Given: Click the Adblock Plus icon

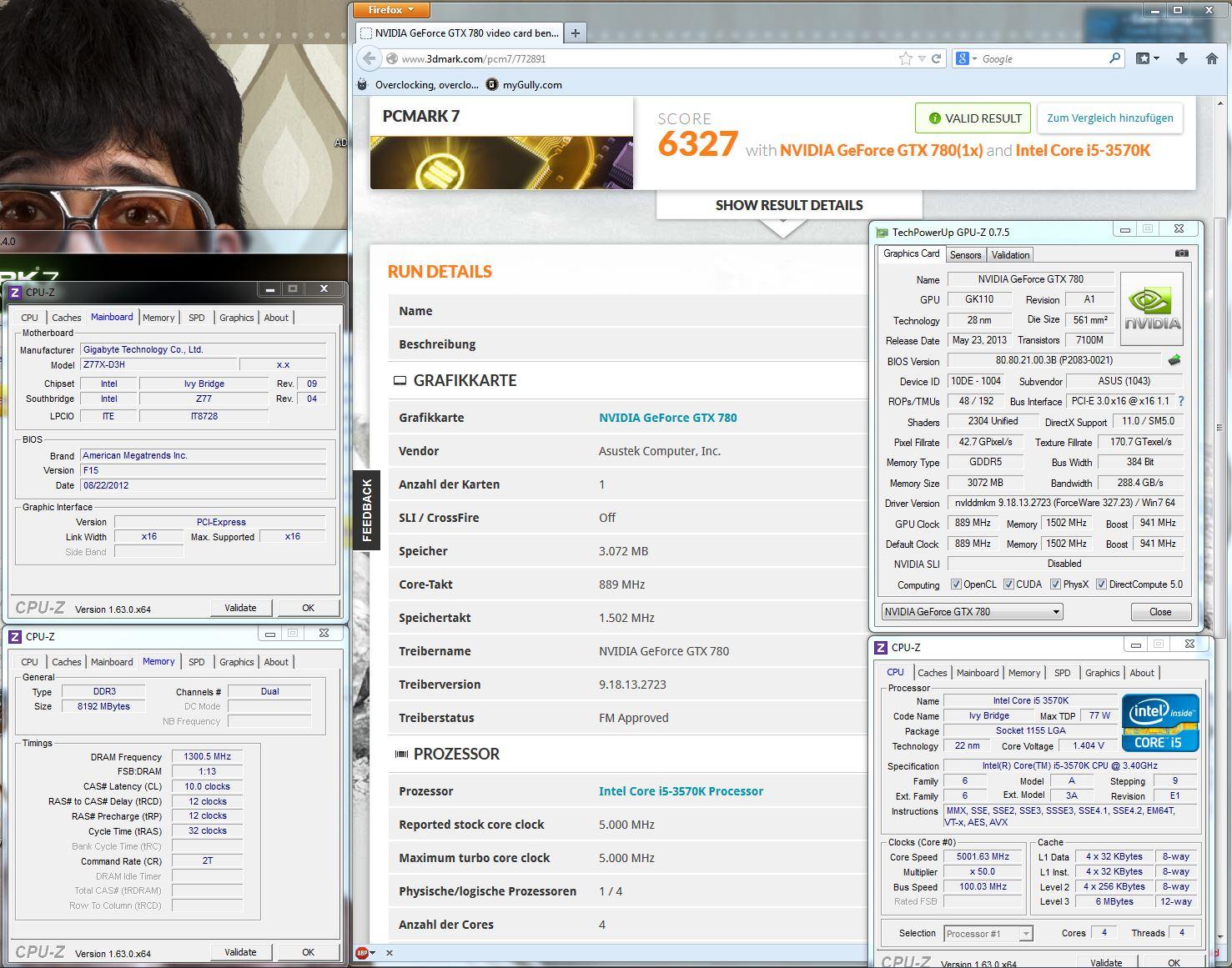Looking at the screenshot, I should [363, 952].
